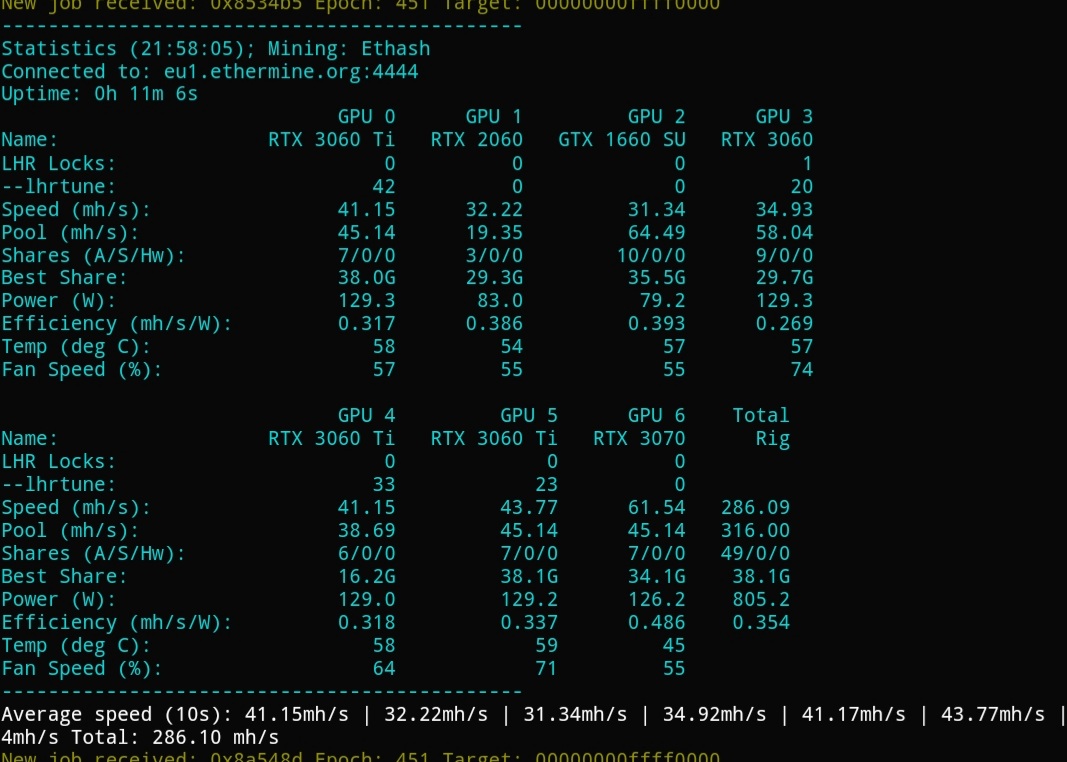1067x762 pixels.
Task: Click the total rig speed 286.09
Action: click(755, 508)
